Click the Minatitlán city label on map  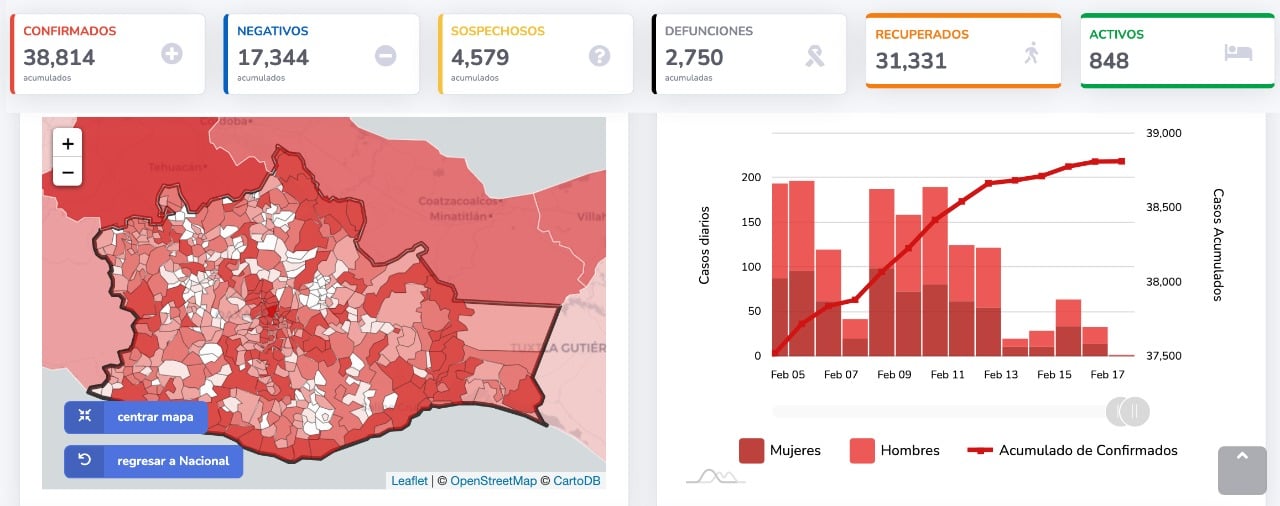(x=460, y=214)
